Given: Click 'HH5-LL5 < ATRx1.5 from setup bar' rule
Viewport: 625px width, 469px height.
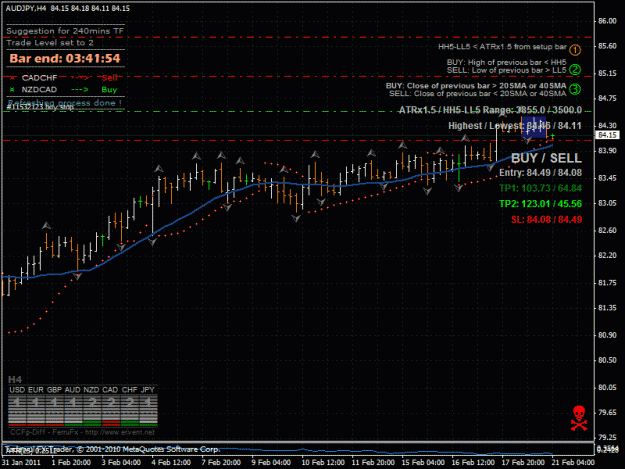Looking at the screenshot, I should pos(502,47).
